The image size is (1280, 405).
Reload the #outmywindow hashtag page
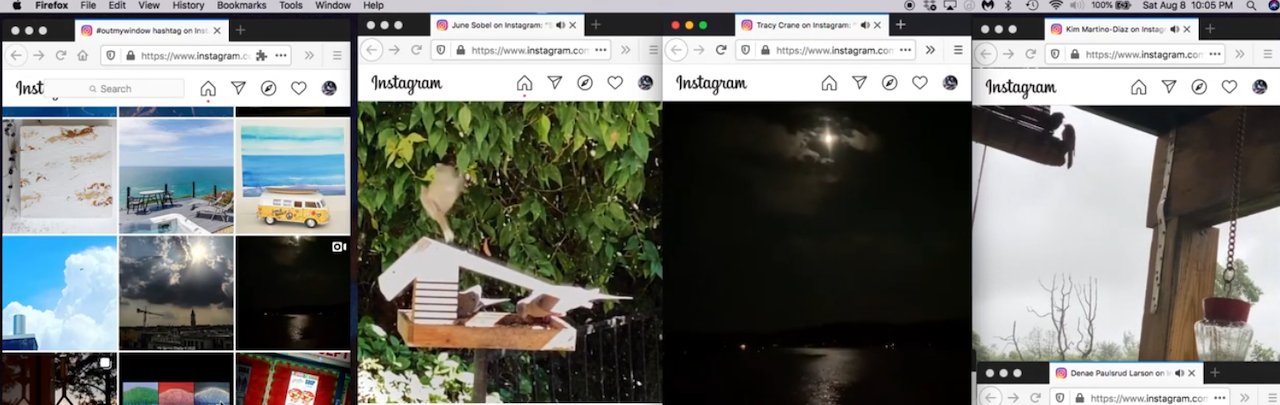click(61, 56)
